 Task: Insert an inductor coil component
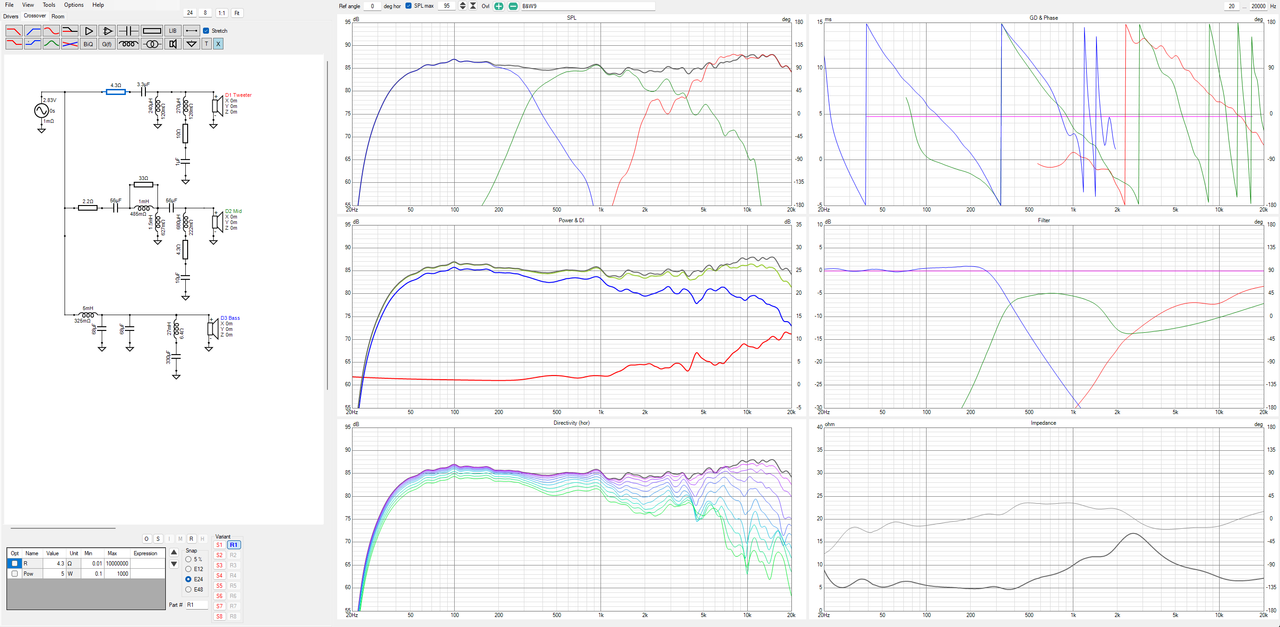click(x=128, y=44)
